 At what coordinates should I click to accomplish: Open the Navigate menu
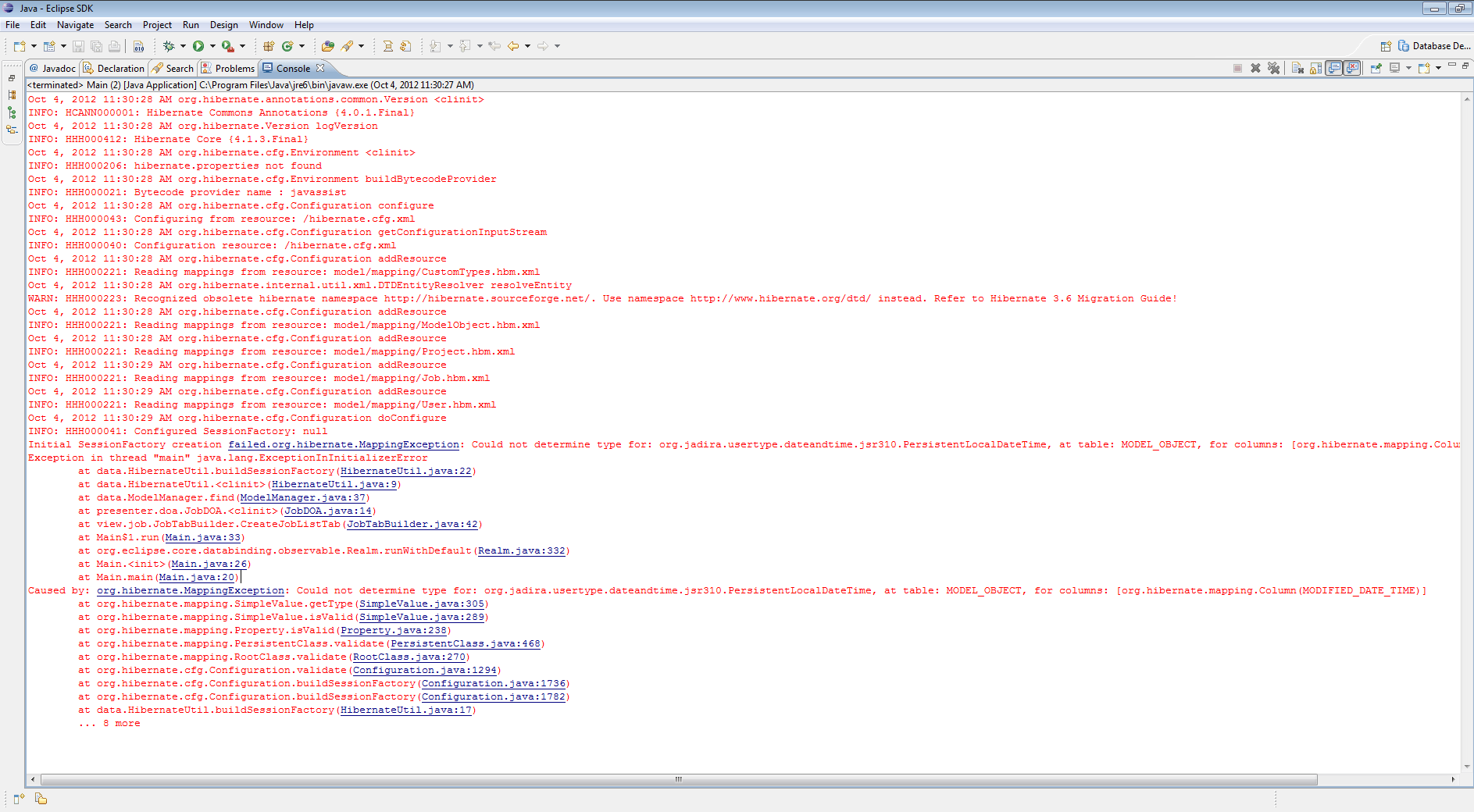(x=75, y=24)
